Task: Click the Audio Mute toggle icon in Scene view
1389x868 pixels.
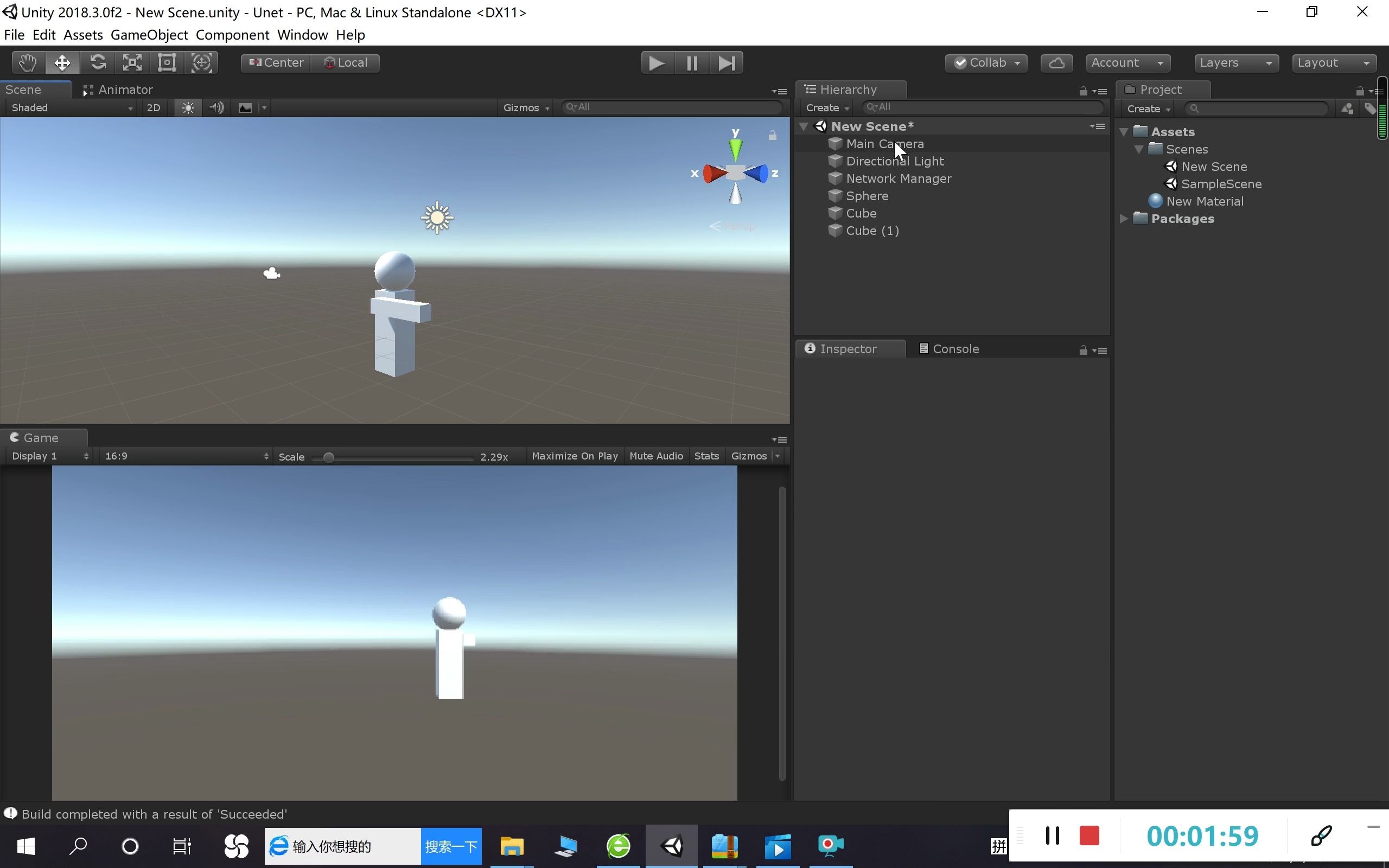Action: coord(217,107)
